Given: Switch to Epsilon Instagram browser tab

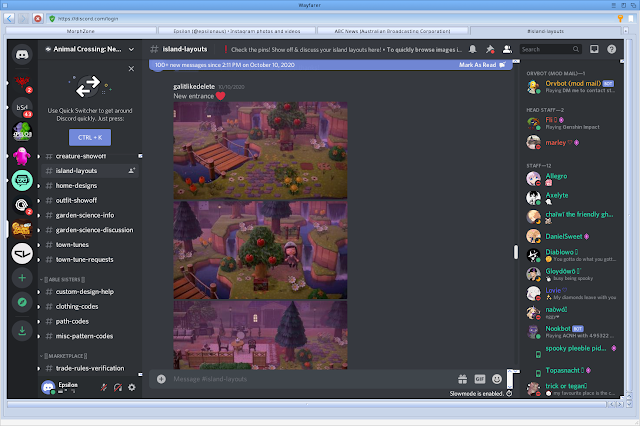Looking at the screenshot, I should pos(237,31).
